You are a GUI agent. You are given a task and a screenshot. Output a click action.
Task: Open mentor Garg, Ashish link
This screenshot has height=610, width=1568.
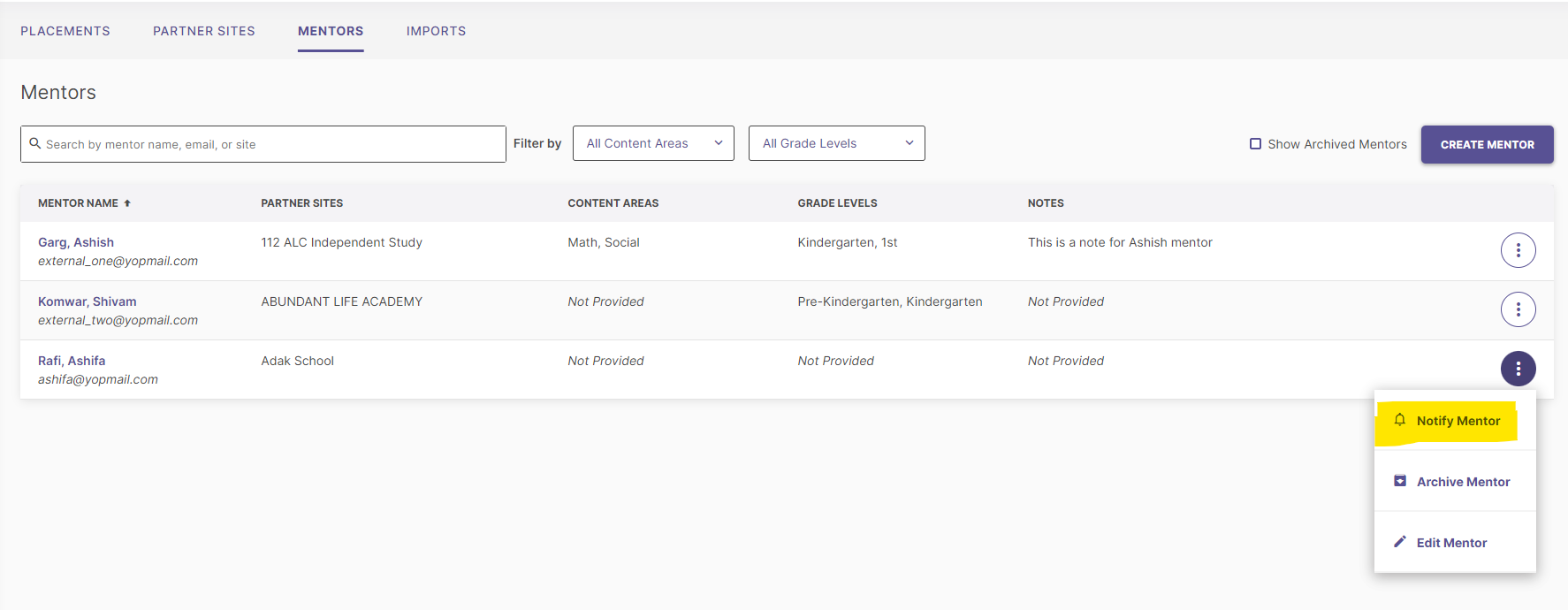pyautogui.click(x=76, y=242)
